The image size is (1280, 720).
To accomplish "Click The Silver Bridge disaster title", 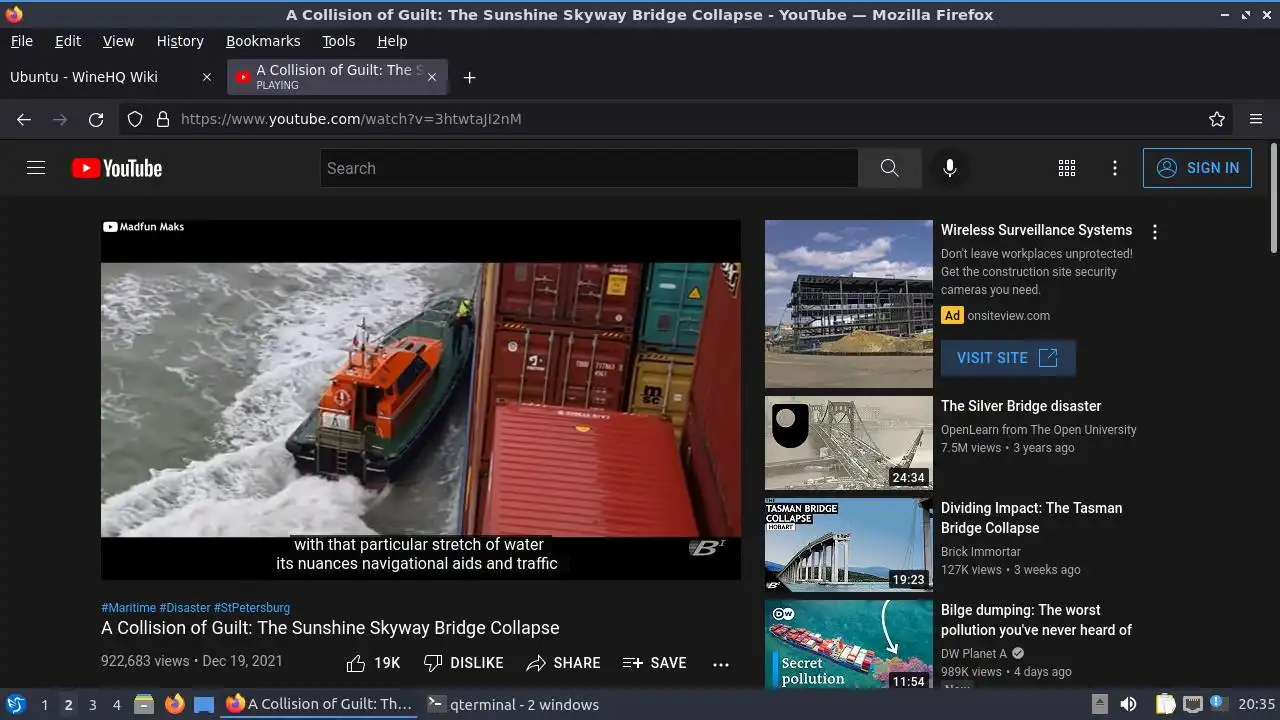I will pyautogui.click(x=1021, y=406).
